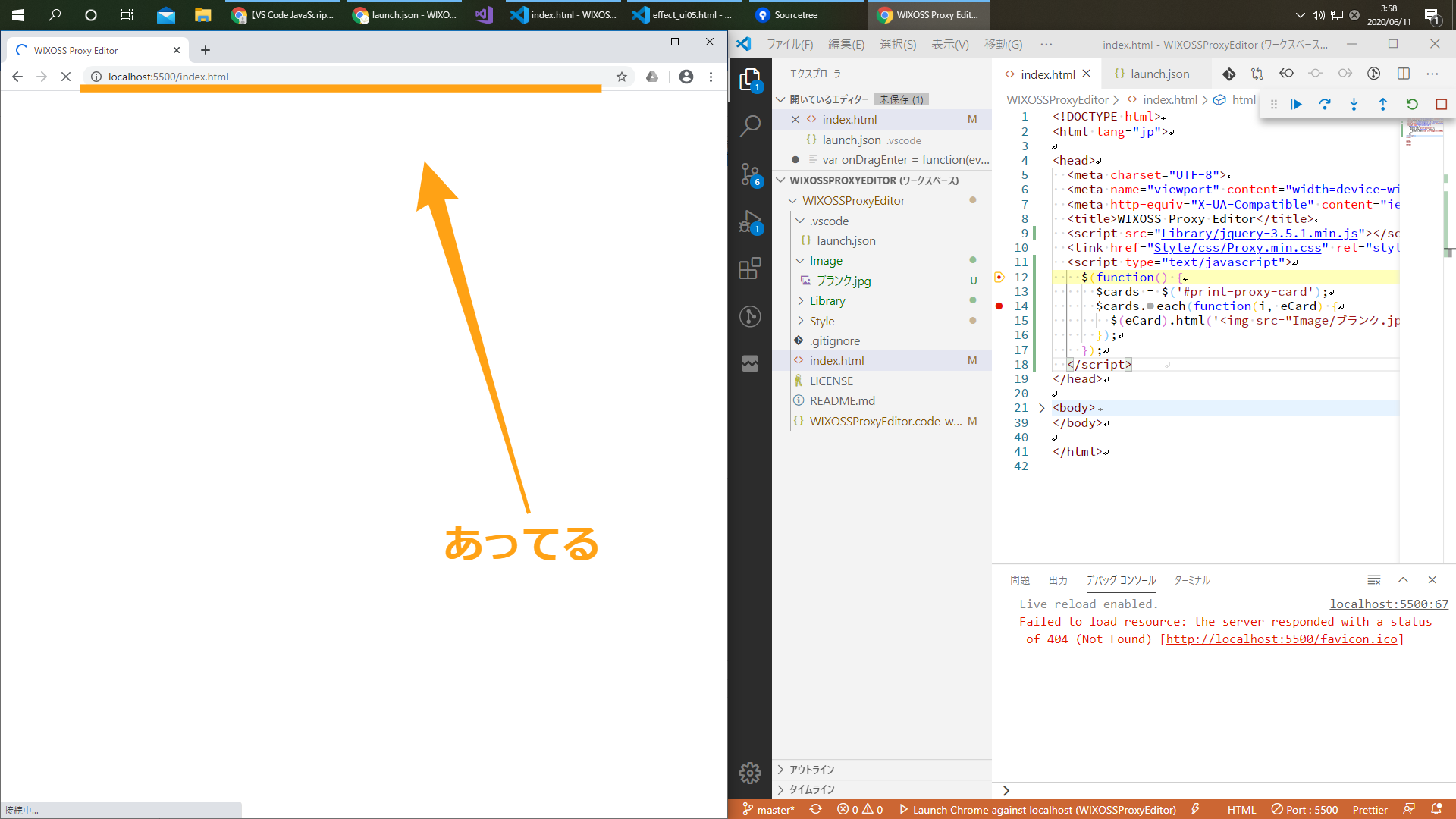Toggle the breakpoint on line 12
The image size is (1456, 819).
(999, 278)
